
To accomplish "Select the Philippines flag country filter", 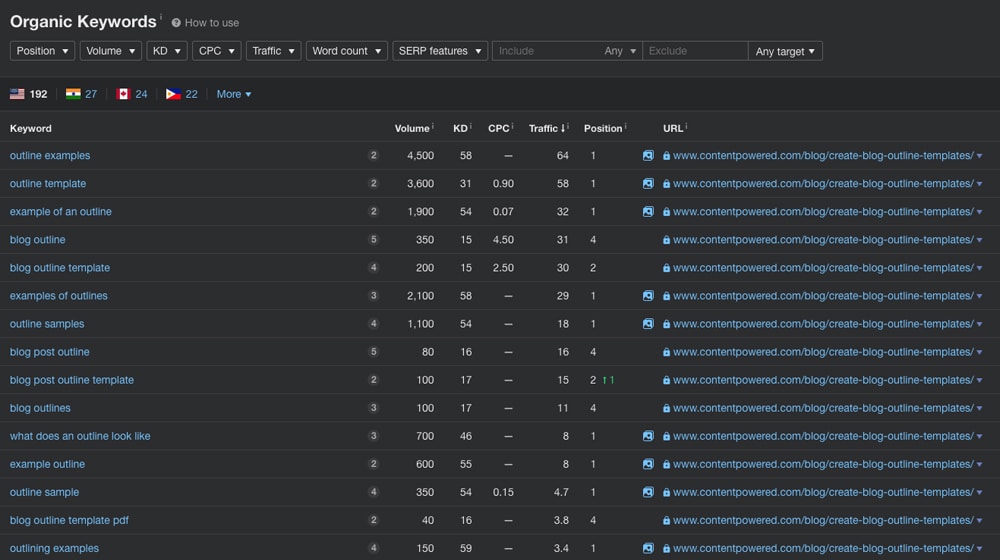I will 173,94.
